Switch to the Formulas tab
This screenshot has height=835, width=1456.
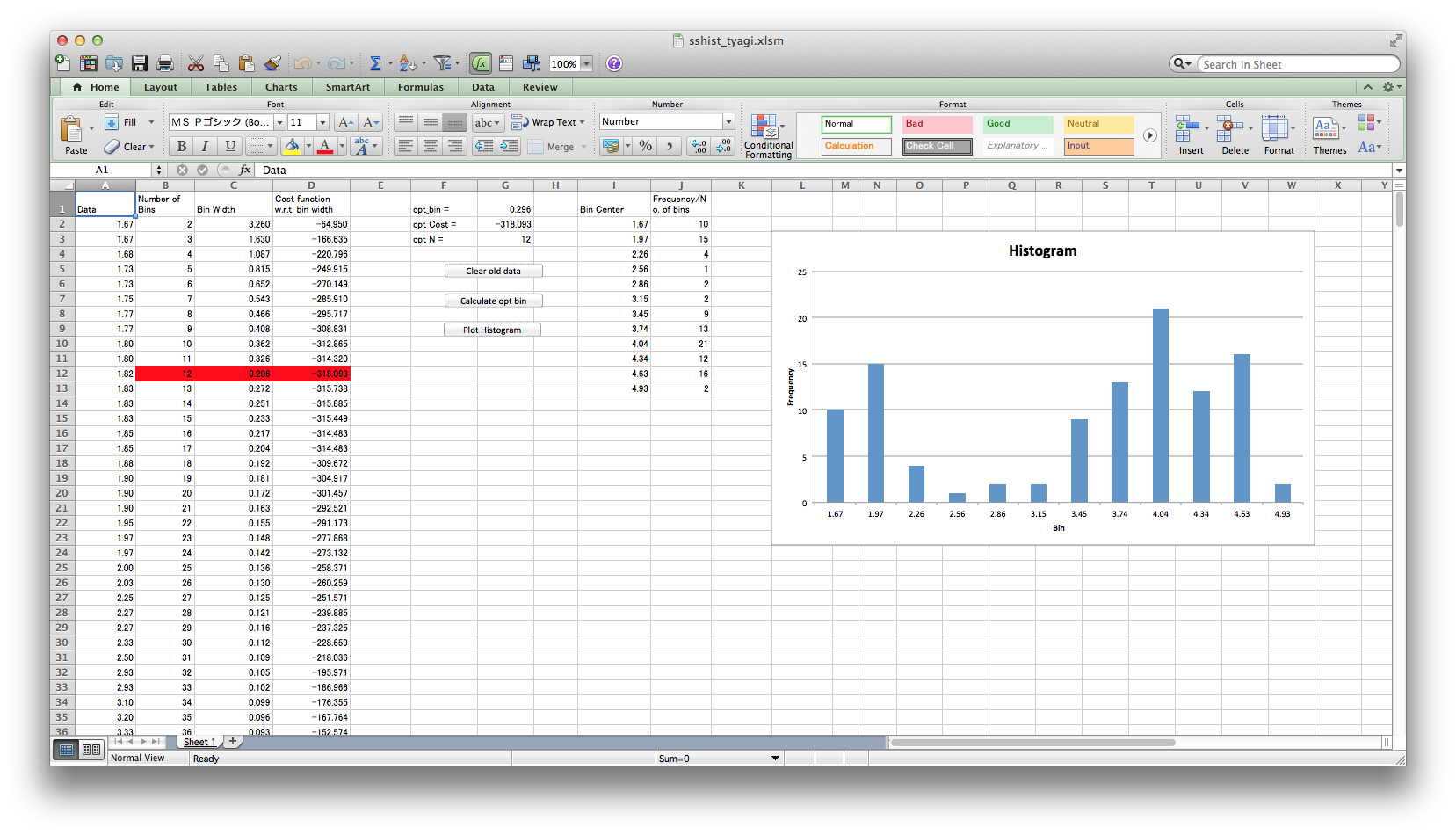pyautogui.click(x=420, y=87)
